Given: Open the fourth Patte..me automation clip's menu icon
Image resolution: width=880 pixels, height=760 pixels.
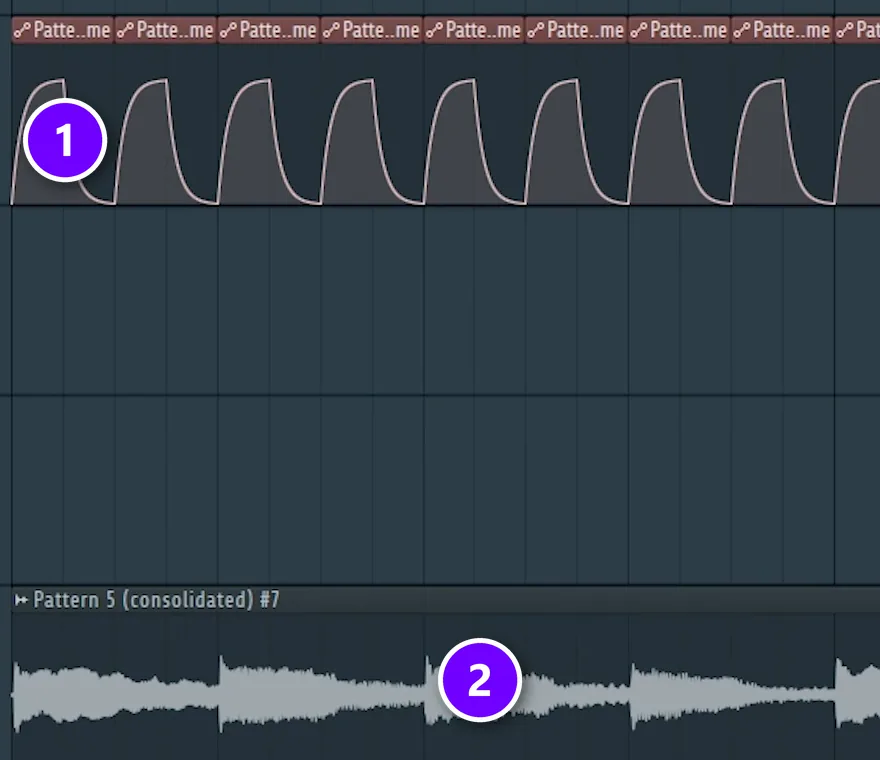Looking at the screenshot, I should 331,30.
